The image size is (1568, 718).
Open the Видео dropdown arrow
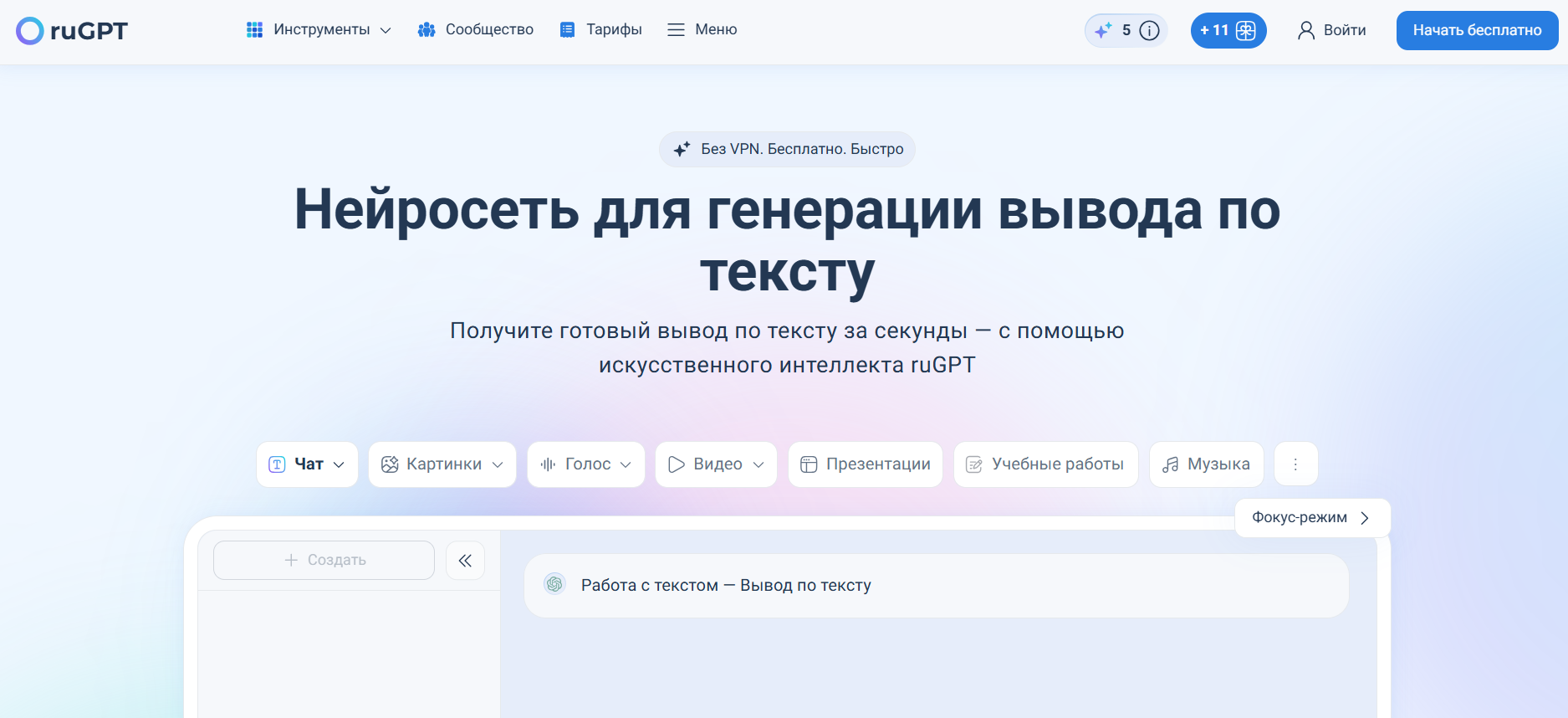[758, 464]
